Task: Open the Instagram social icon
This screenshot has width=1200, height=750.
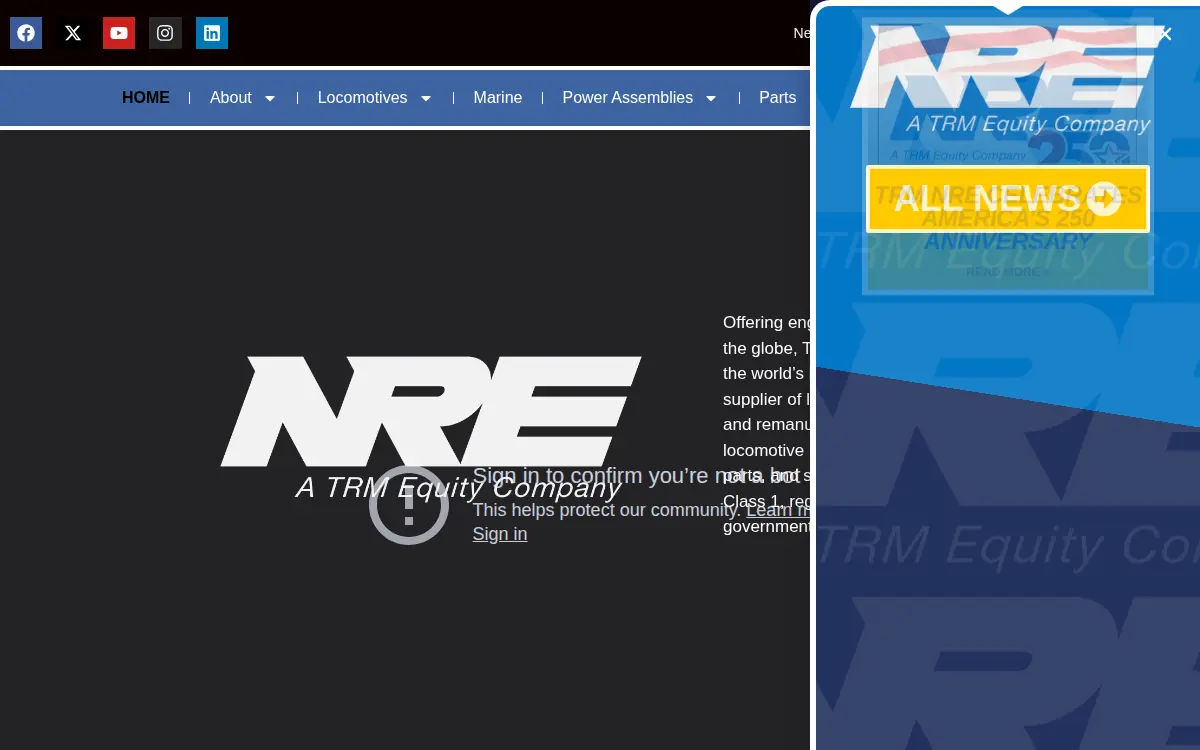Action: [165, 33]
